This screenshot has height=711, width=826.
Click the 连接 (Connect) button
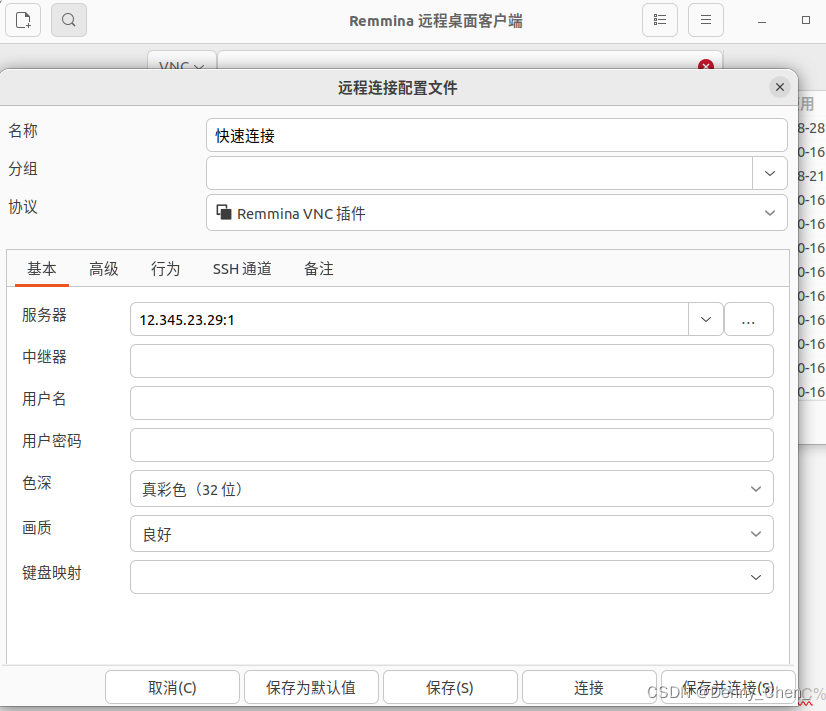point(589,688)
